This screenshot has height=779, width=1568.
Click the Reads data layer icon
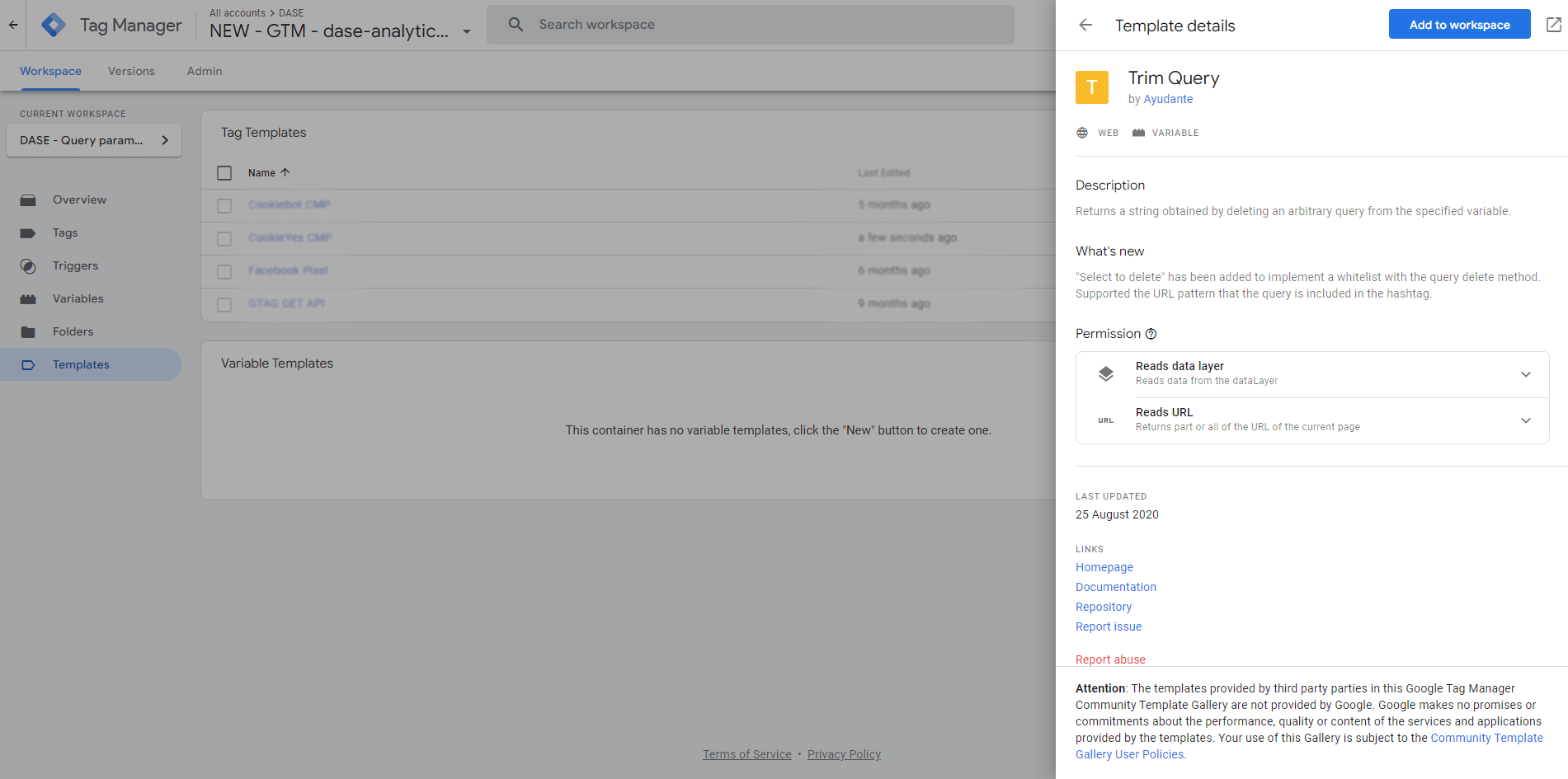pyautogui.click(x=1106, y=373)
